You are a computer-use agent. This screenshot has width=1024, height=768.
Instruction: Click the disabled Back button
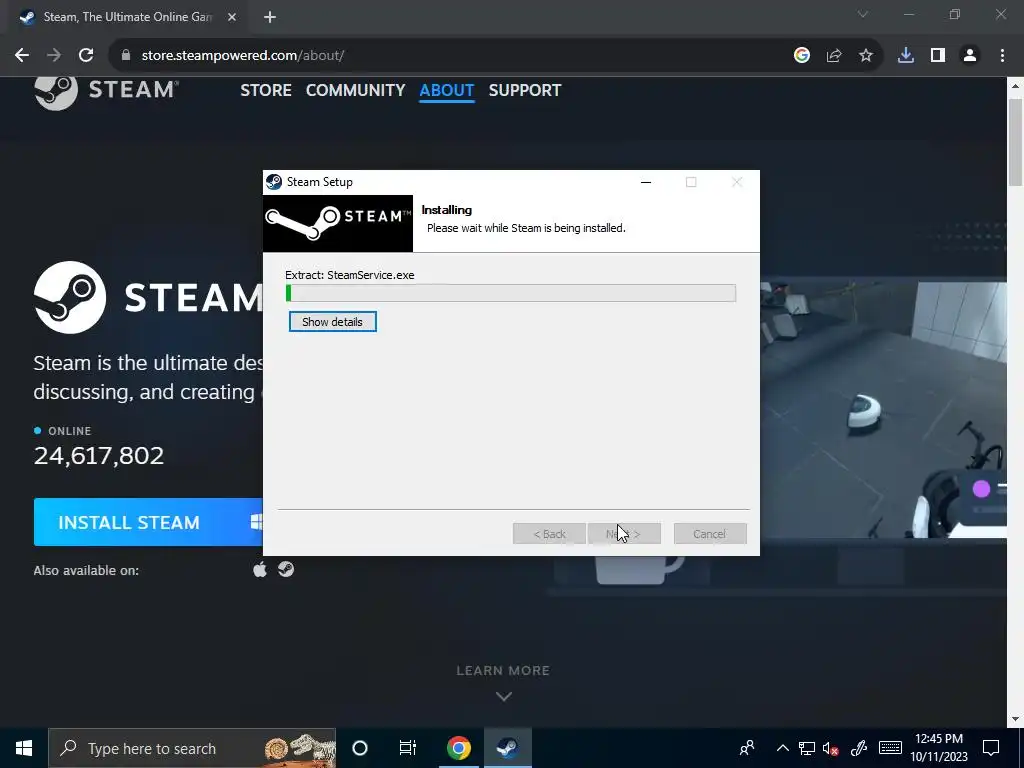click(549, 534)
